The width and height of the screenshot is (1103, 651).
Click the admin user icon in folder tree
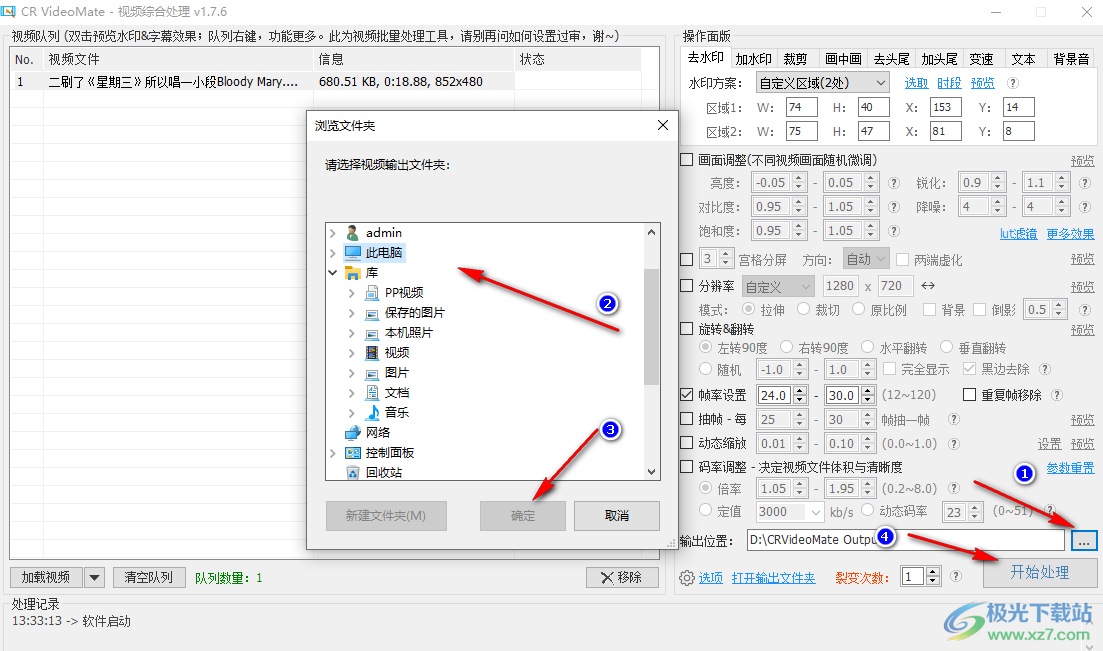coord(352,232)
